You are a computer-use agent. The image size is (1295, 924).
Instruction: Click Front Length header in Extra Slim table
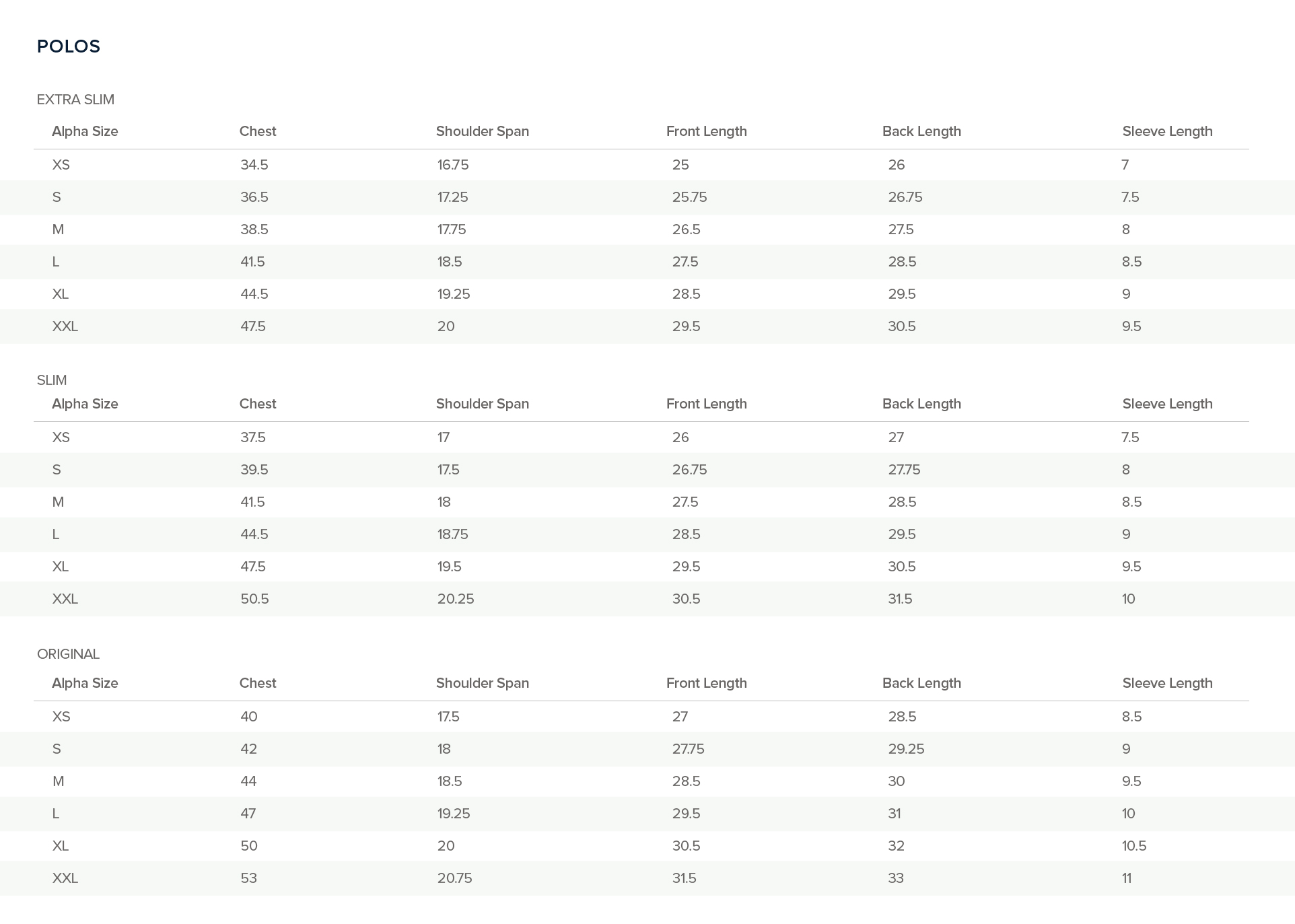tap(707, 131)
